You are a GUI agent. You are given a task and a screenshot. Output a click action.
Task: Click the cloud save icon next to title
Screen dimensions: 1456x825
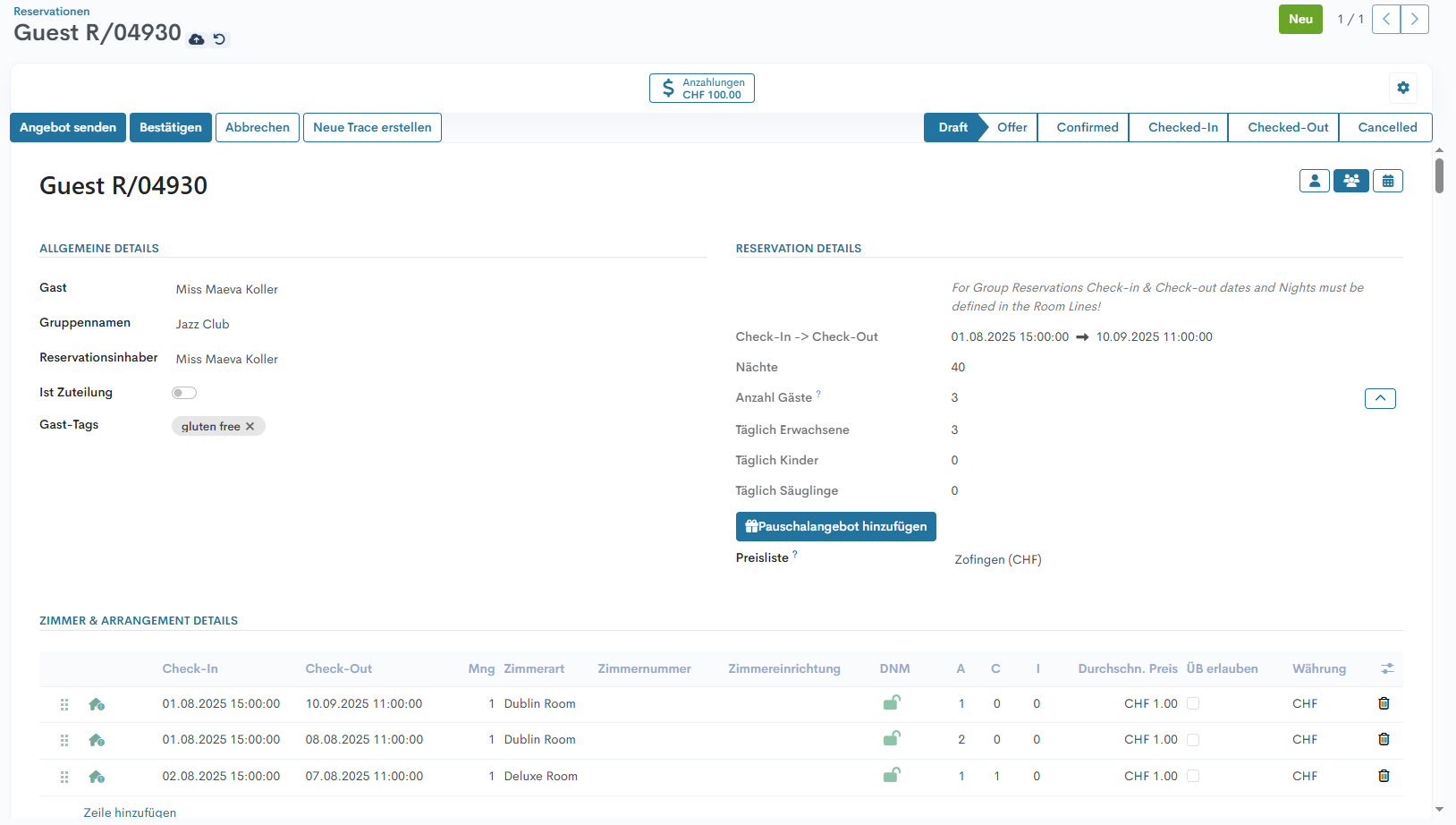point(197,39)
